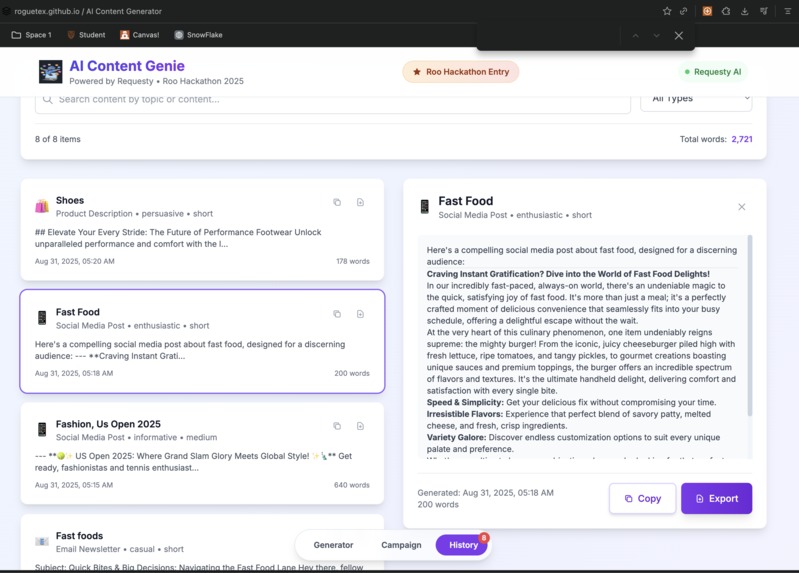Open the Canvas! bookmark
Screen dimensions: 799x573
coord(140,35)
